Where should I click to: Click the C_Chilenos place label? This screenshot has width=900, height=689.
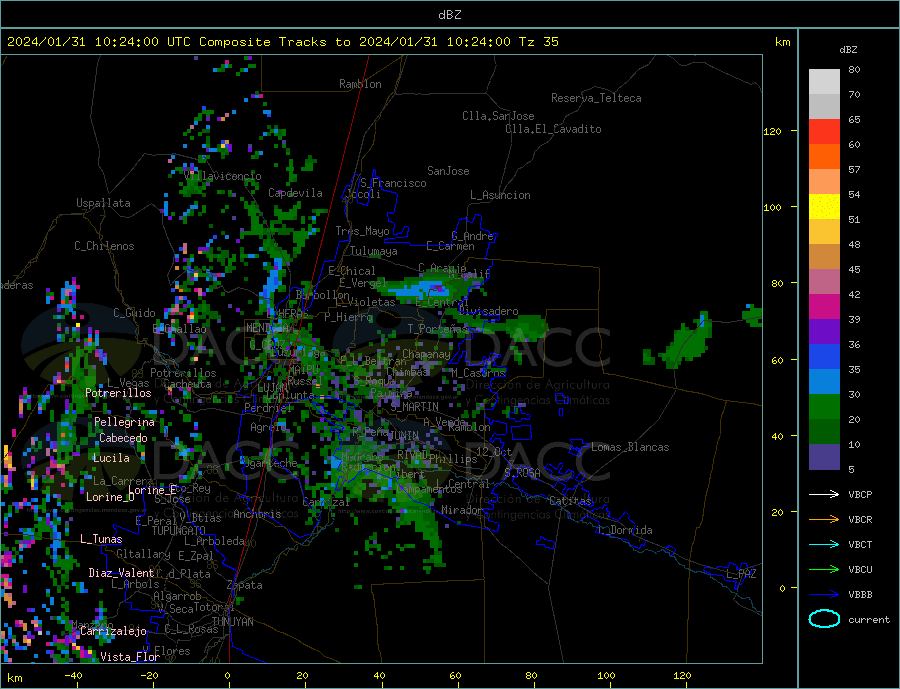(x=104, y=246)
